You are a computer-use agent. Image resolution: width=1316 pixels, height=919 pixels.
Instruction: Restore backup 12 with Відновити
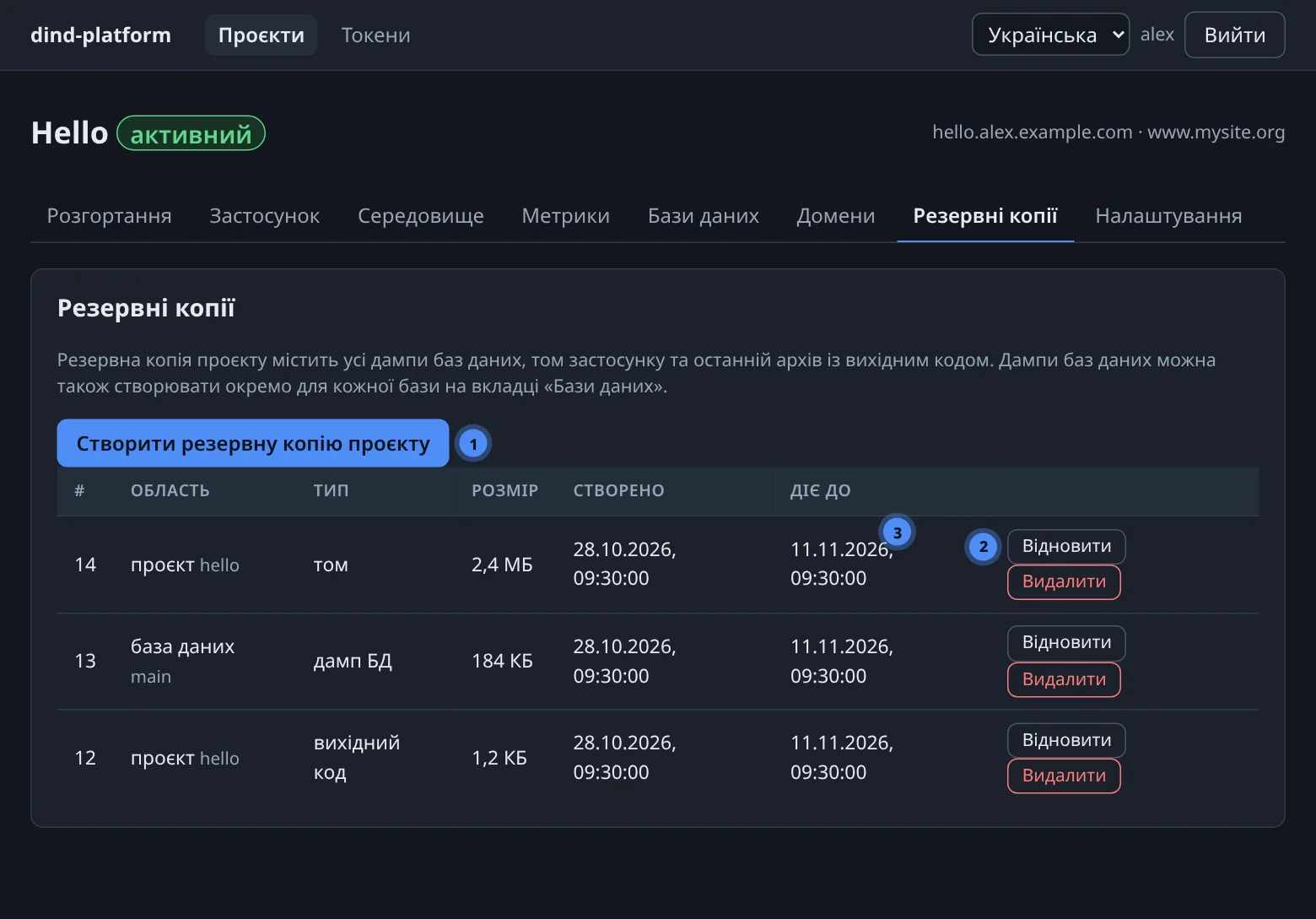pyautogui.click(x=1066, y=740)
